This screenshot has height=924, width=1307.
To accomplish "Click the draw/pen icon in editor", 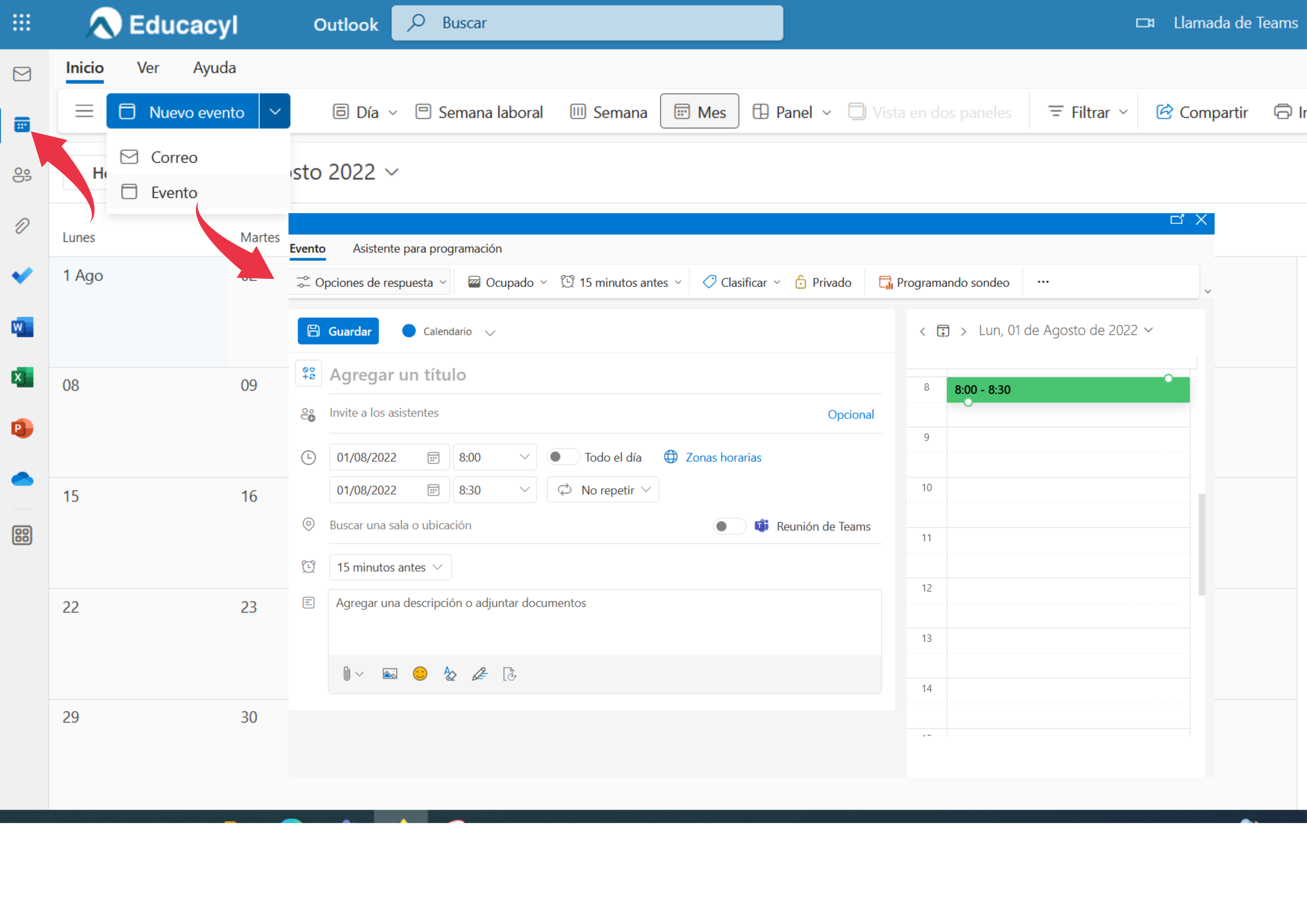I will coord(480,674).
